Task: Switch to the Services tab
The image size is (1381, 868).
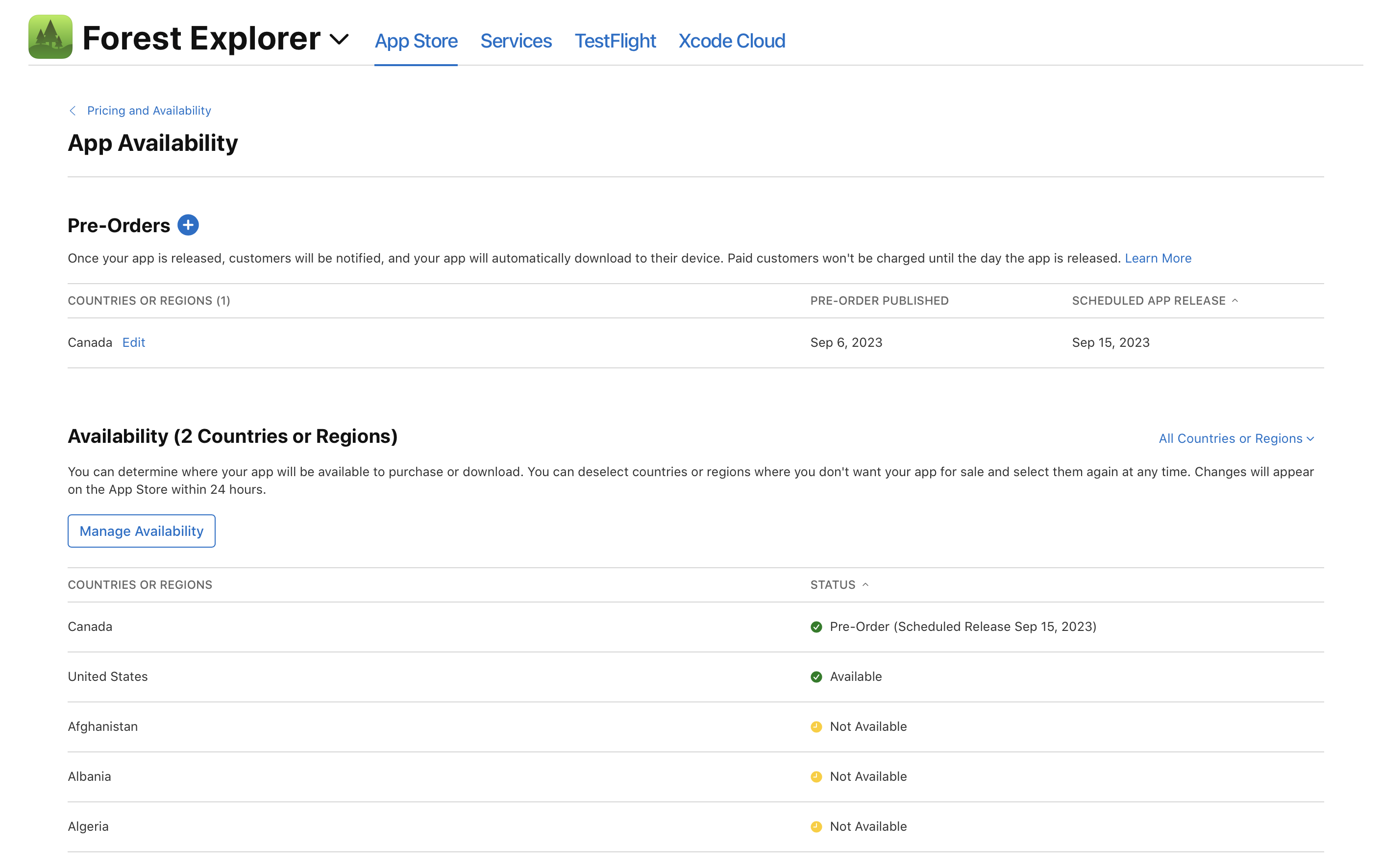Action: point(516,41)
